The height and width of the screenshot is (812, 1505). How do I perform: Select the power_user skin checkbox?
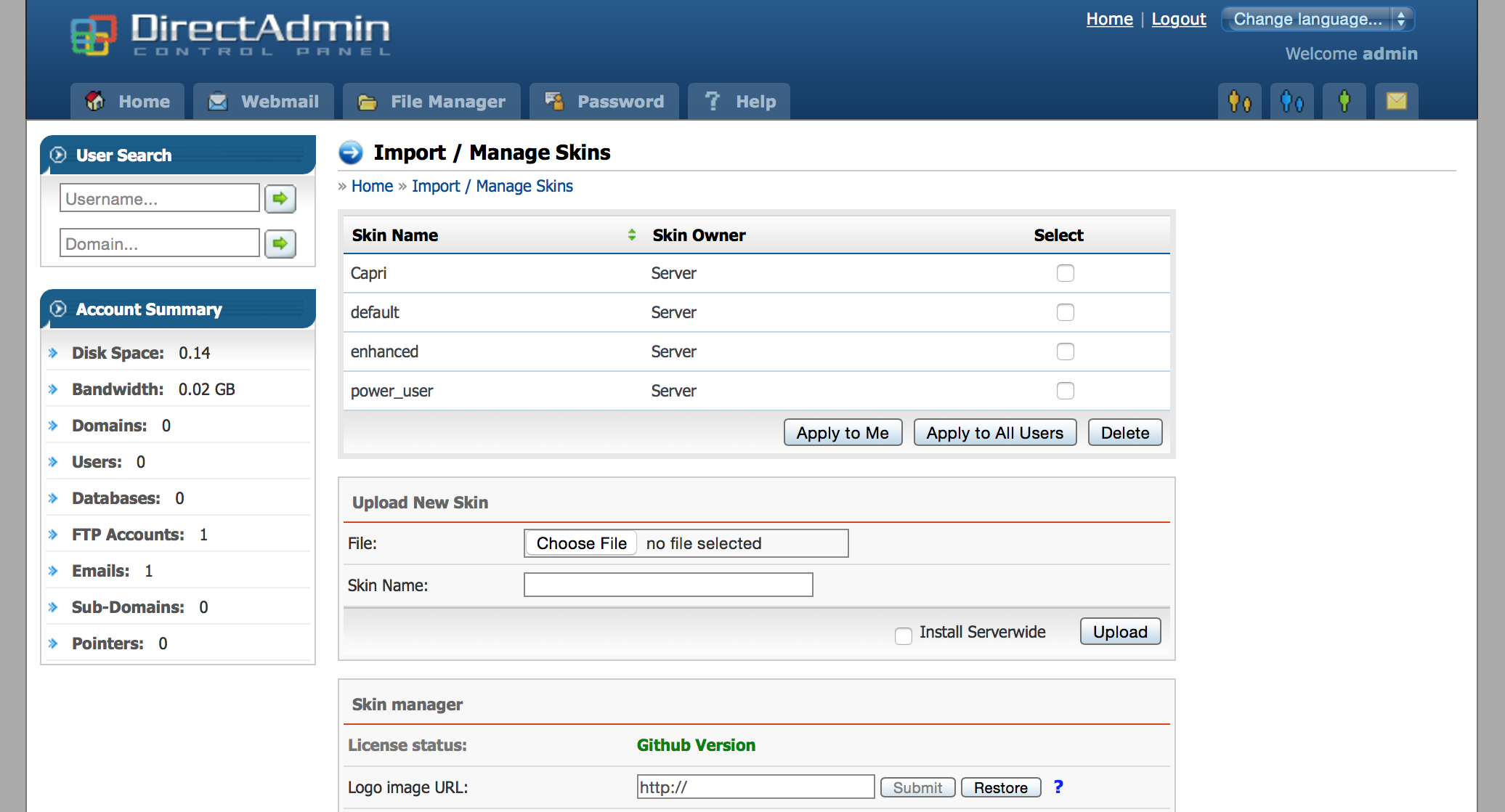point(1065,391)
